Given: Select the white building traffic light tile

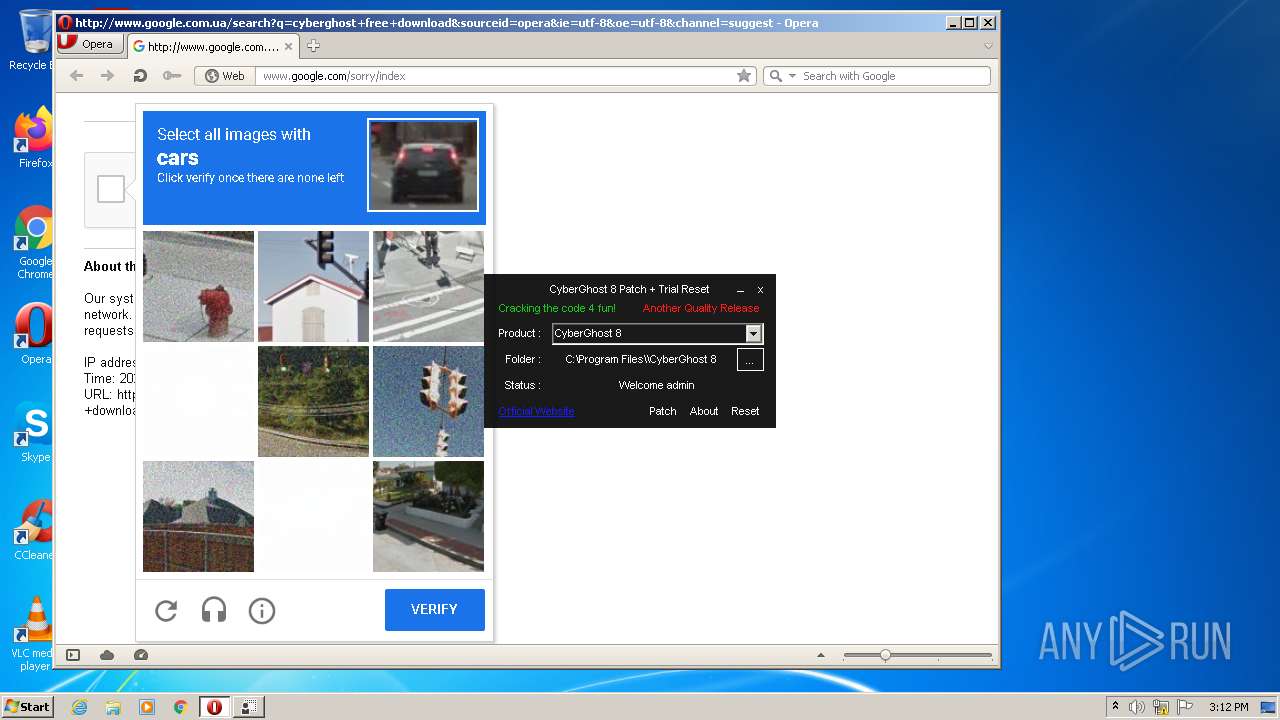Looking at the screenshot, I should pos(313,286).
